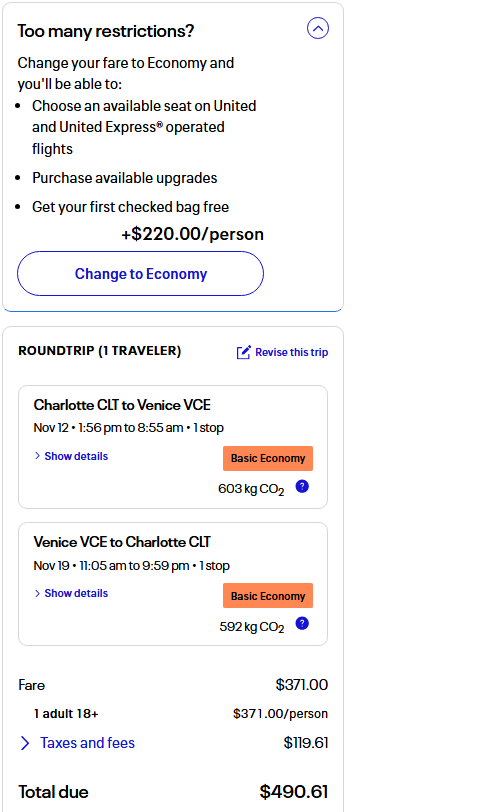Viewport: 500px width, 812px height.
Task: Collapse the 'Too many restrictions?' panel
Action: pyautogui.click(x=318, y=28)
